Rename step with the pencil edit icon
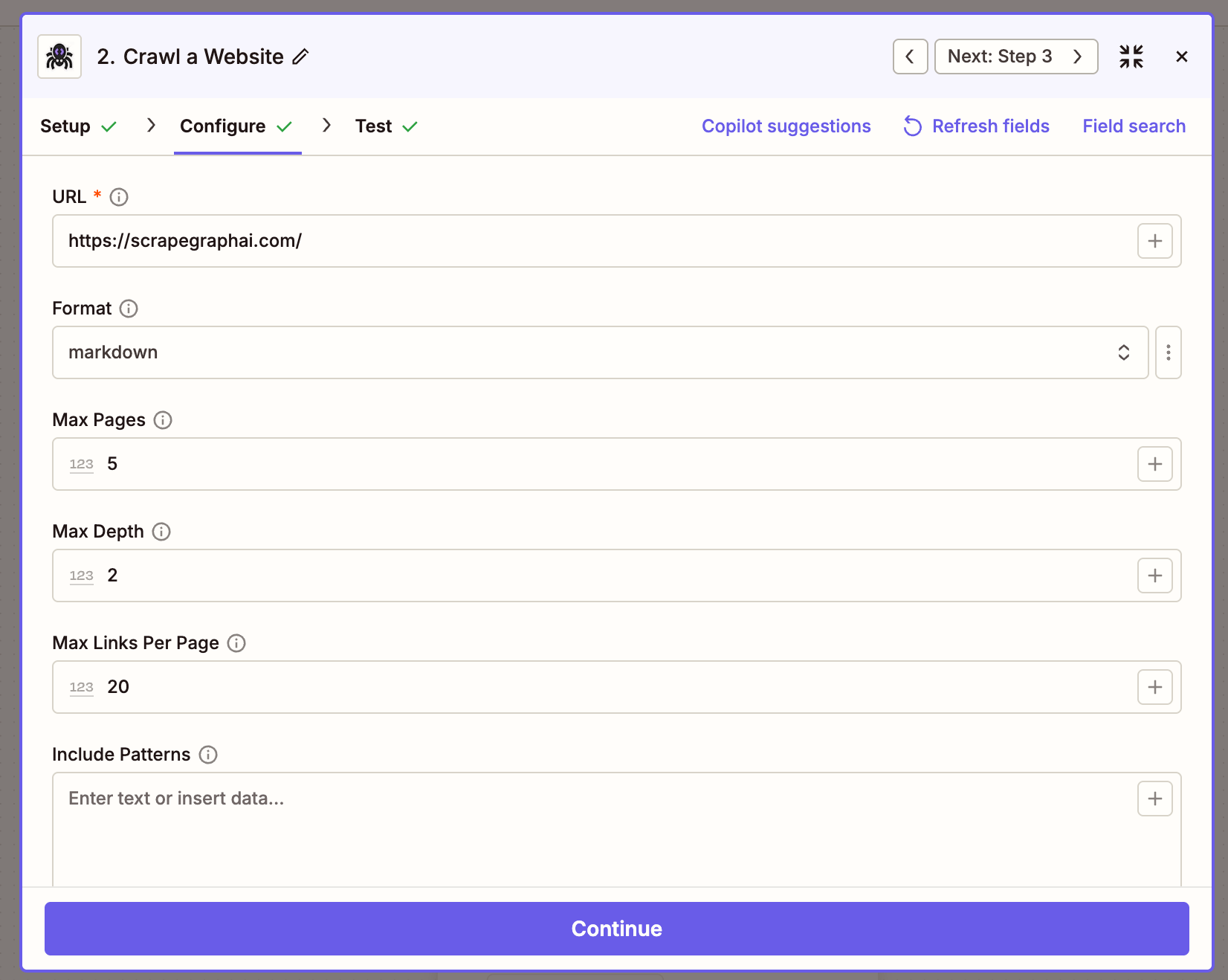This screenshot has height=980, width=1228. pos(300,57)
